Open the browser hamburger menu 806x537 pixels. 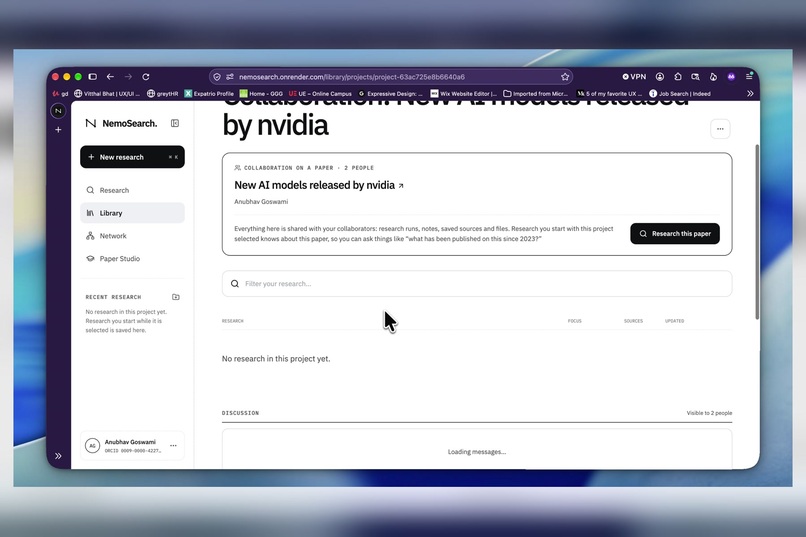(749, 77)
